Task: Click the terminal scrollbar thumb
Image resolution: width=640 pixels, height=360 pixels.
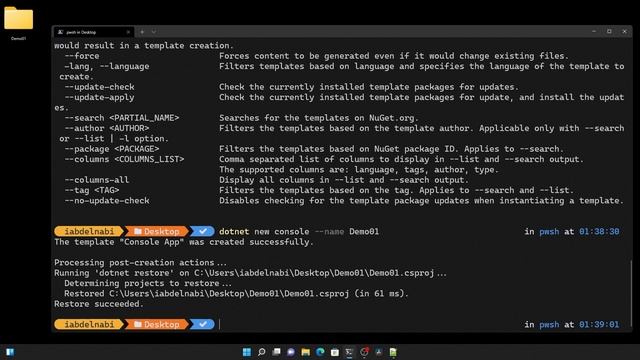Action: coord(631,293)
